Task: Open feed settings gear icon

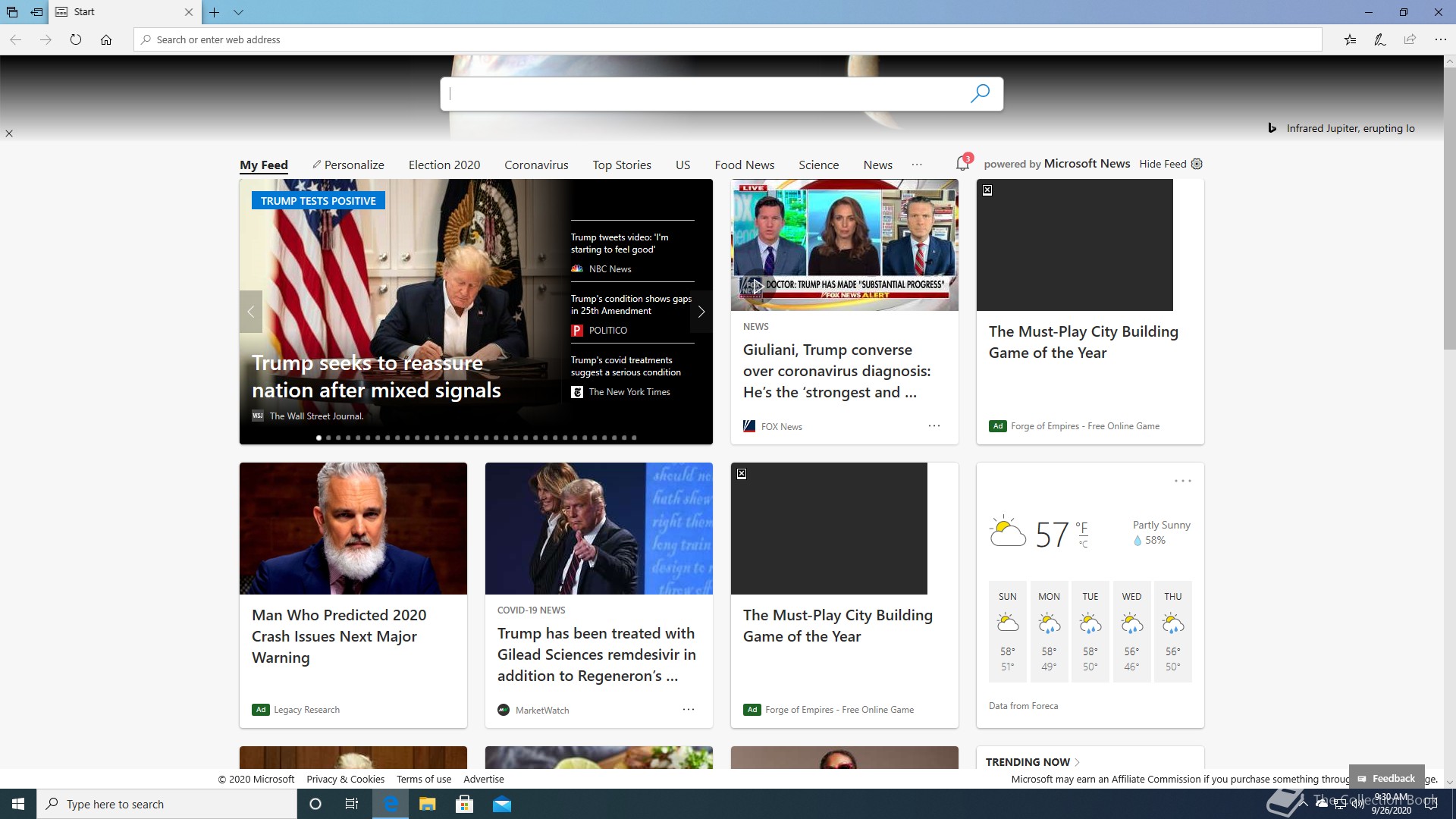Action: pyautogui.click(x=1197, y=164)
